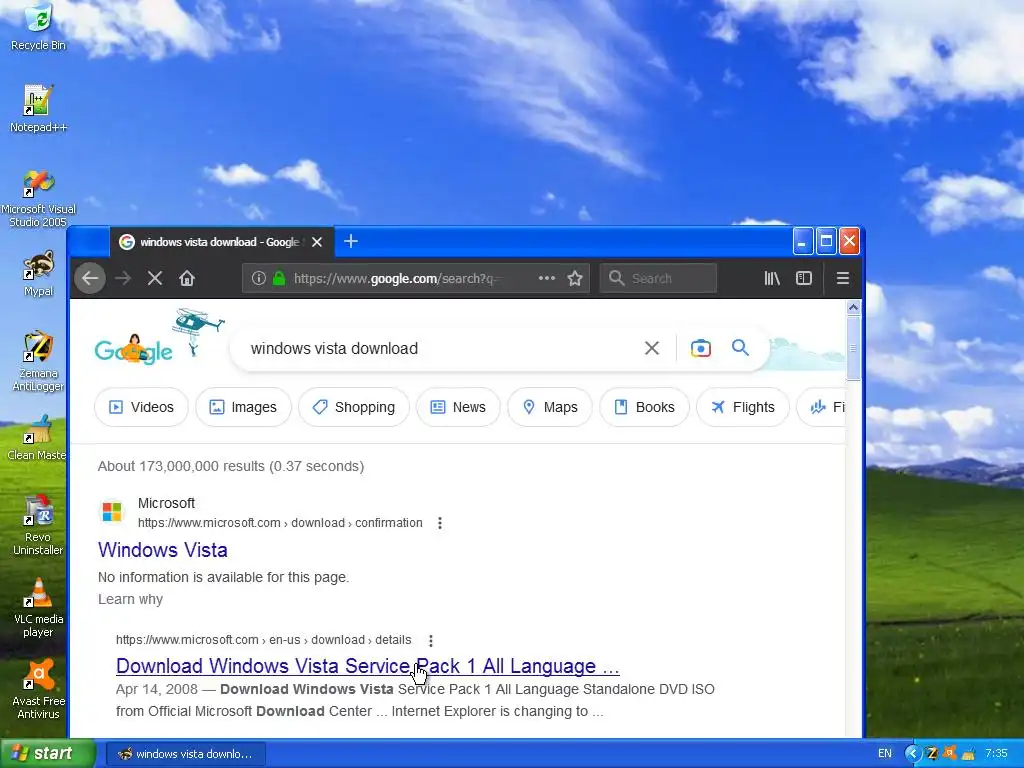Launch VLC media player from desktop
Viewport: 1024px width, 768px height.
pyautogui.click(x=38, y=607)
